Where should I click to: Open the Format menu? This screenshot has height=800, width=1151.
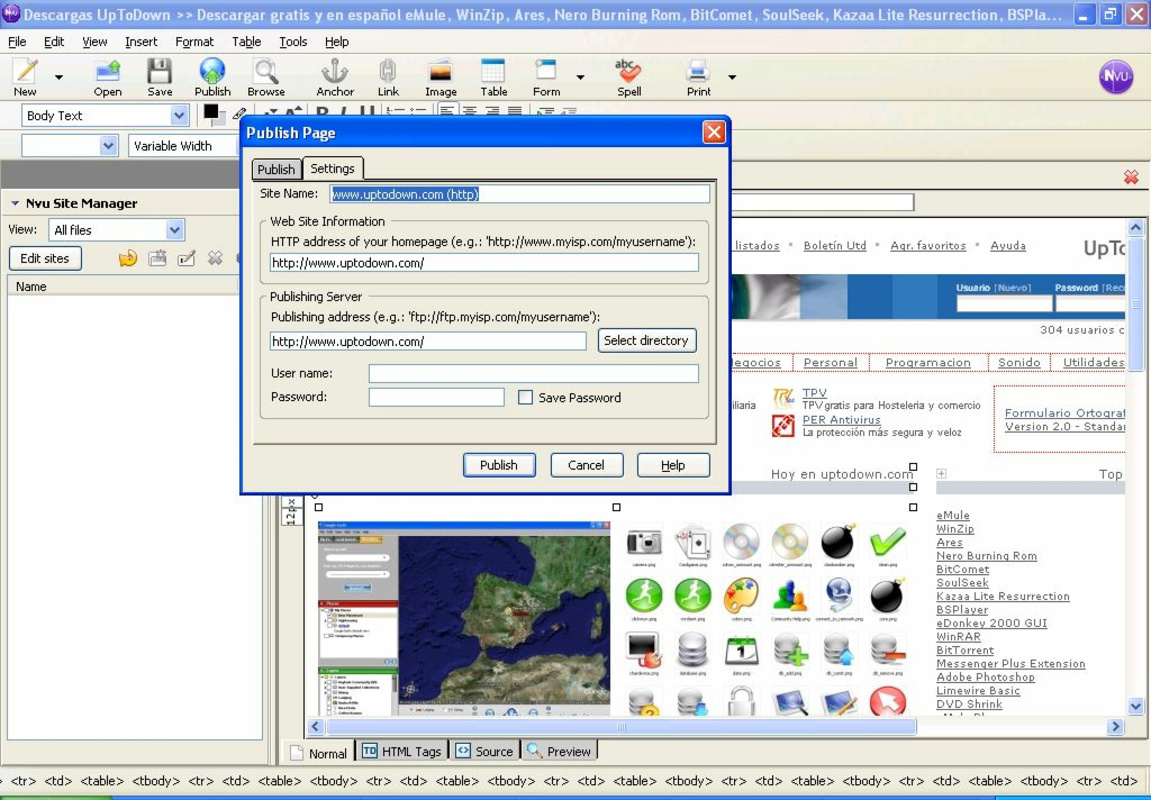pos(194,42)
